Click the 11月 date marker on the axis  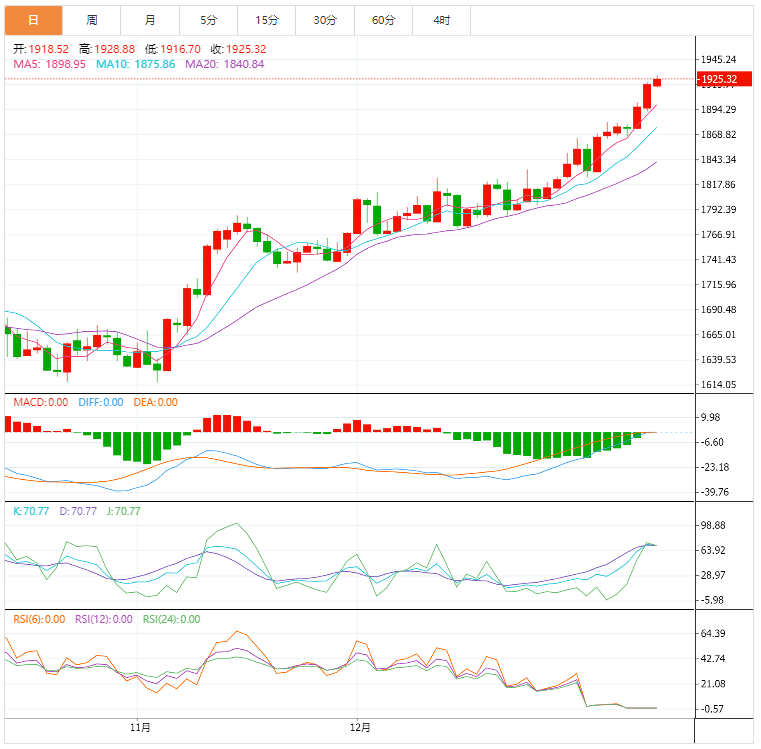tap(140, 727)
